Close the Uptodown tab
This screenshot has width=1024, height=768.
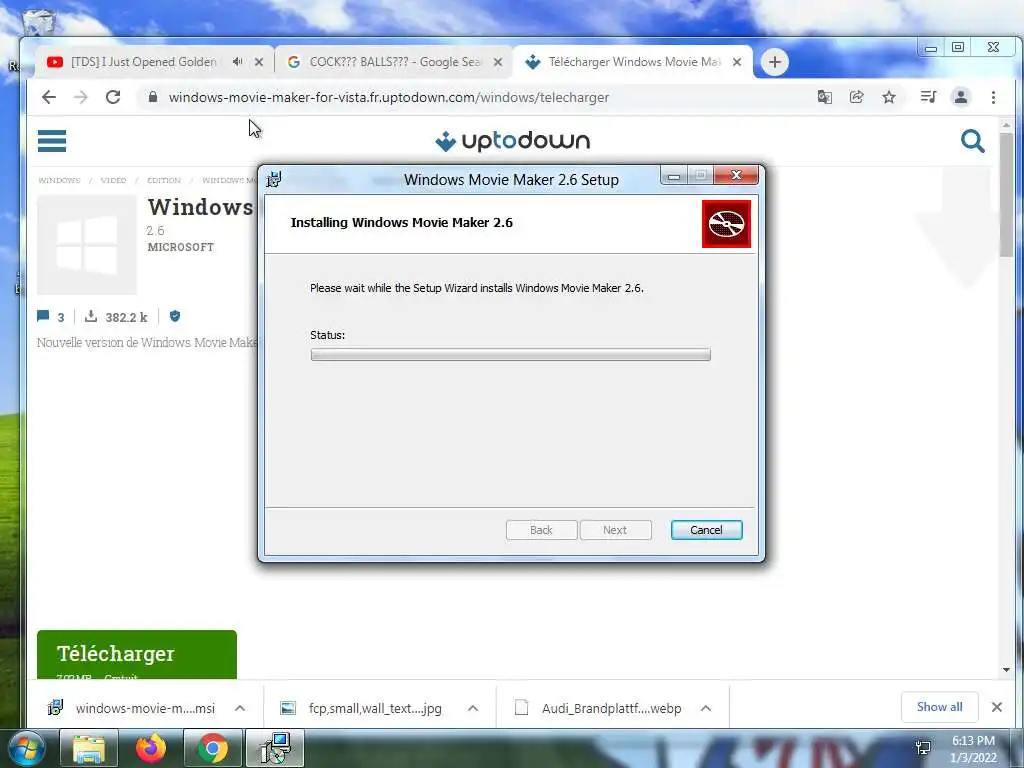point(737,62)
